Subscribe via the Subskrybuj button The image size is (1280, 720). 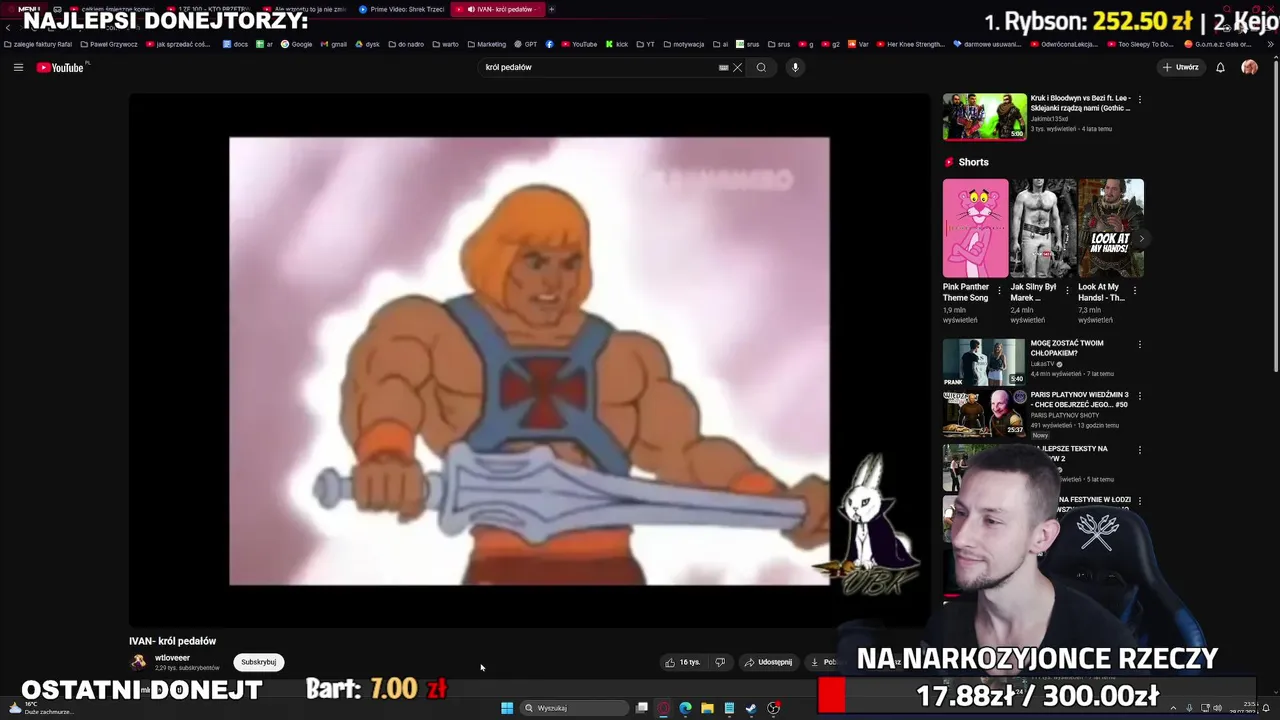(x=258, y=662)
